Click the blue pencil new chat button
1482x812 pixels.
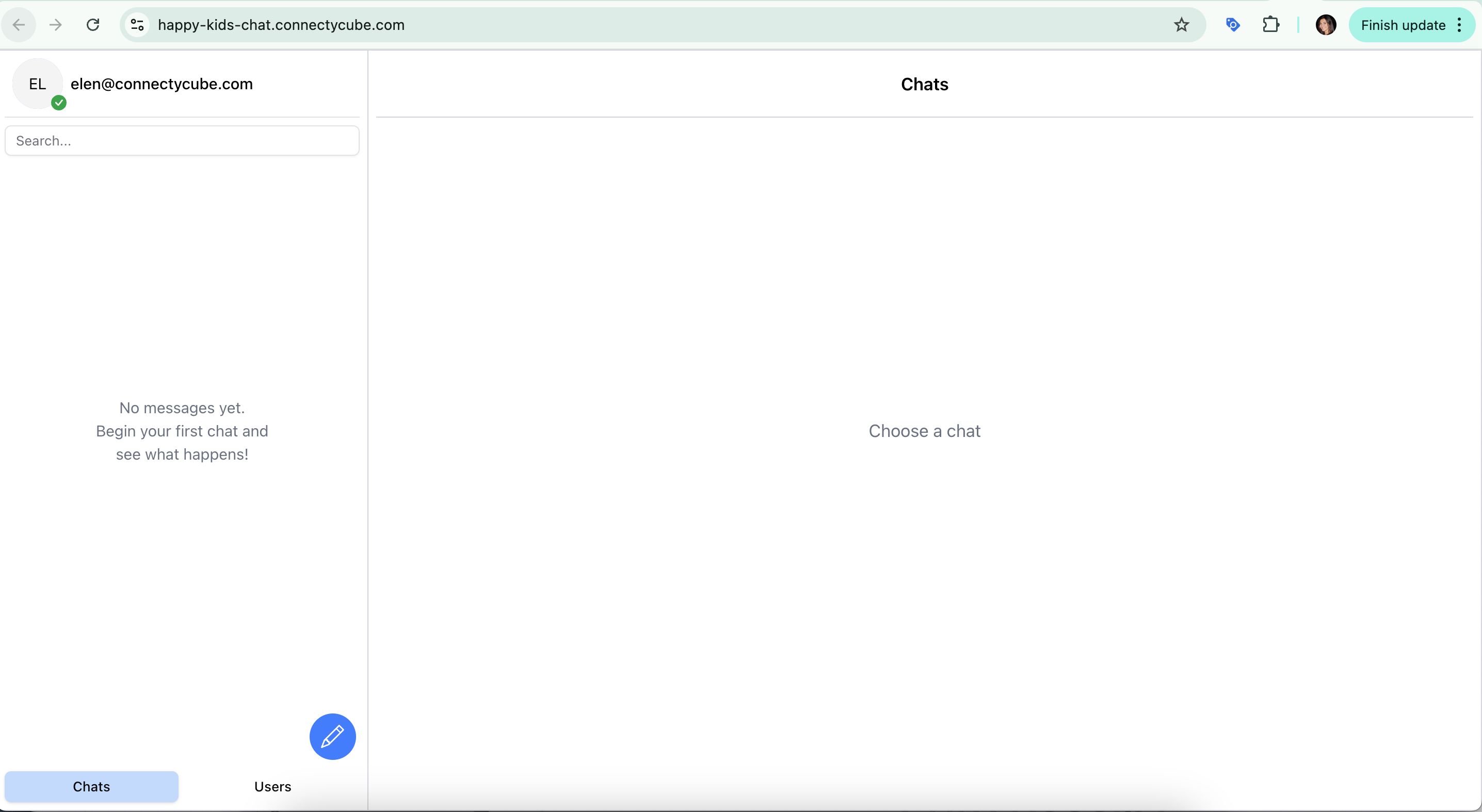[x=332, y=737]
